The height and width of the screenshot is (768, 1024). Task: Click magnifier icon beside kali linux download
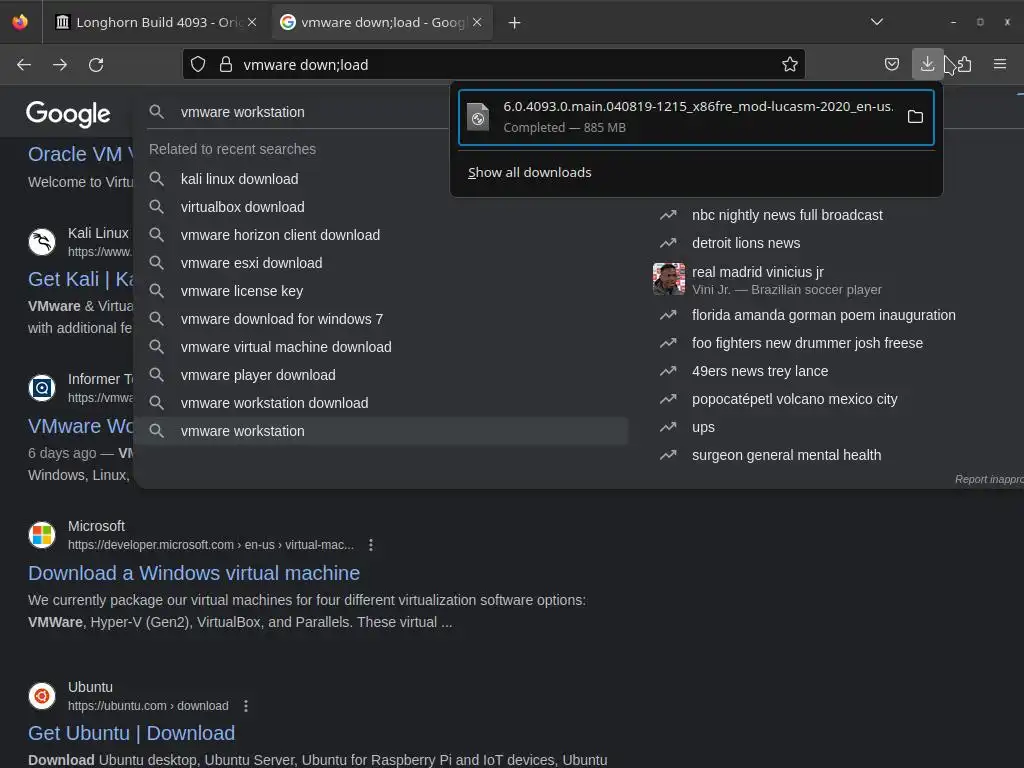[156, 178]
